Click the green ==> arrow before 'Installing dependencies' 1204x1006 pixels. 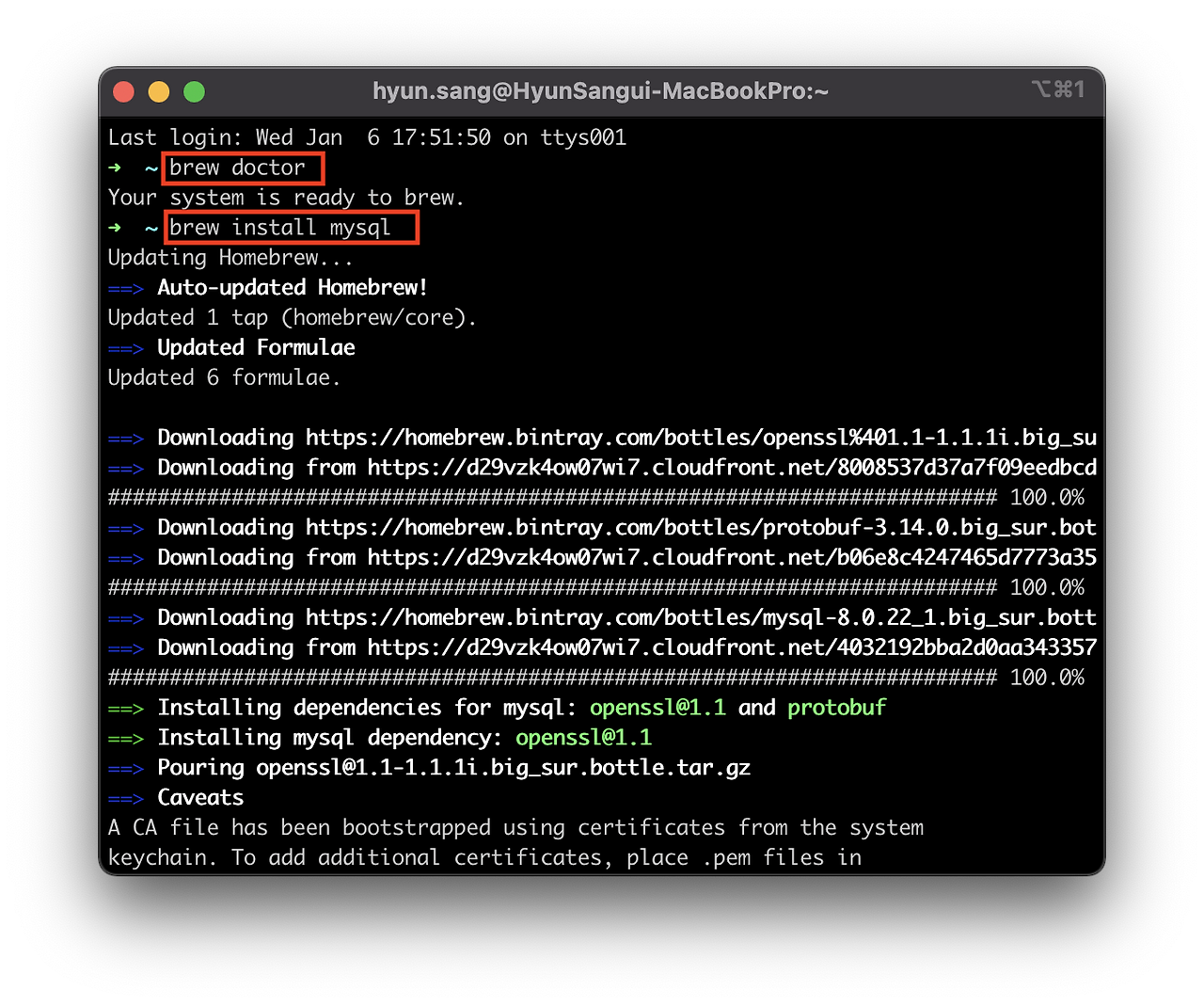pyautogui.click(x=126, y=709)
